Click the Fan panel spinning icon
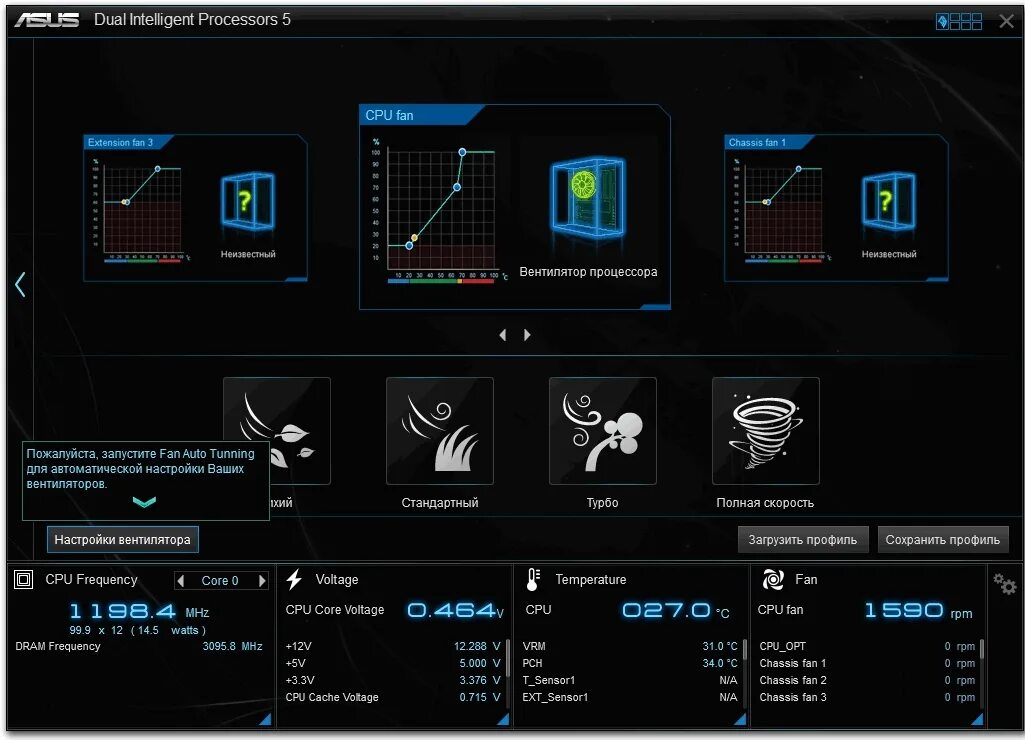Viewport: 1025px width, 740px height. pos(773,579)
